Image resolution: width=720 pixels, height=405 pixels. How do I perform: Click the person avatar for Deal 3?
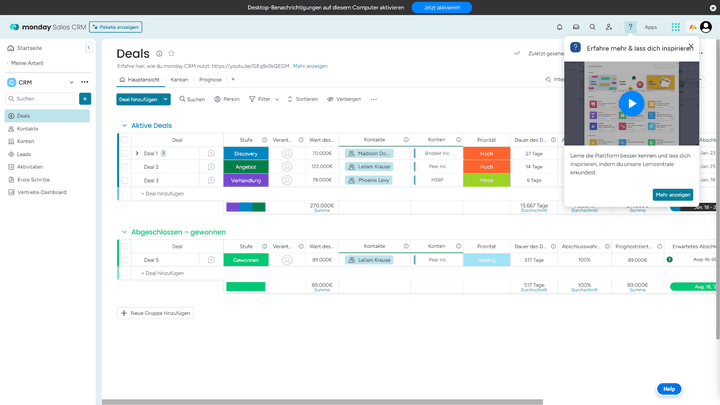[287, 180]
